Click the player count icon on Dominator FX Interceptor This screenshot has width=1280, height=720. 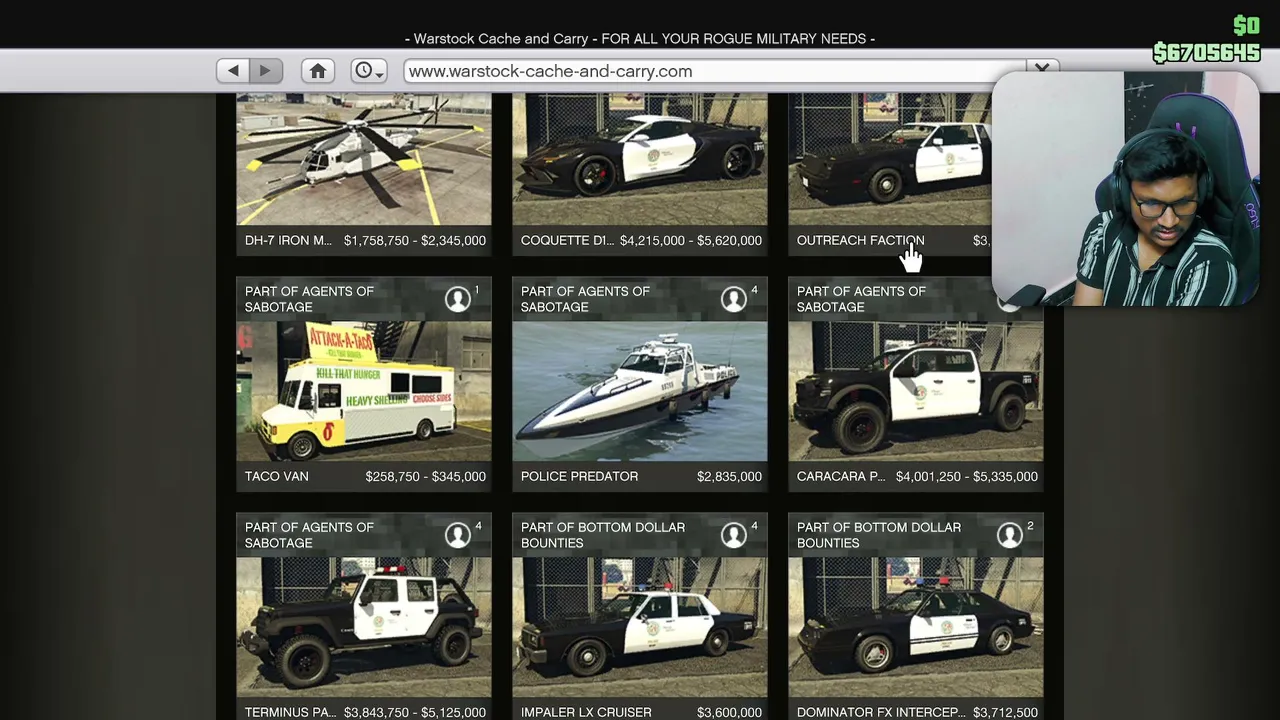click(1010, 535)
